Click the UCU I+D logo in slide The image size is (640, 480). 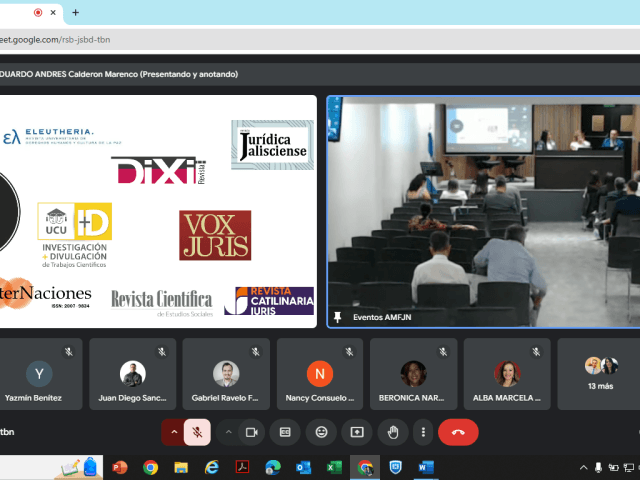(x=75, y=235)
